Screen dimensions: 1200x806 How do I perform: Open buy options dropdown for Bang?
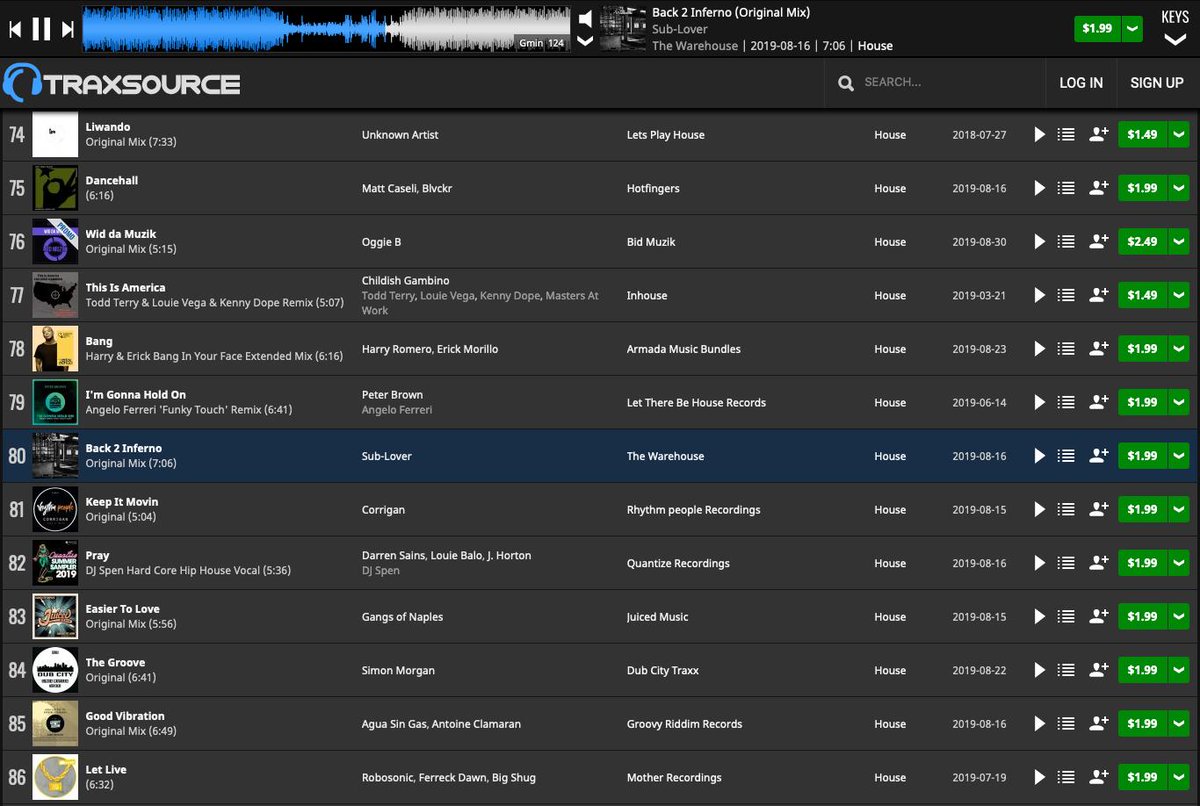(x=1178, y=349)
